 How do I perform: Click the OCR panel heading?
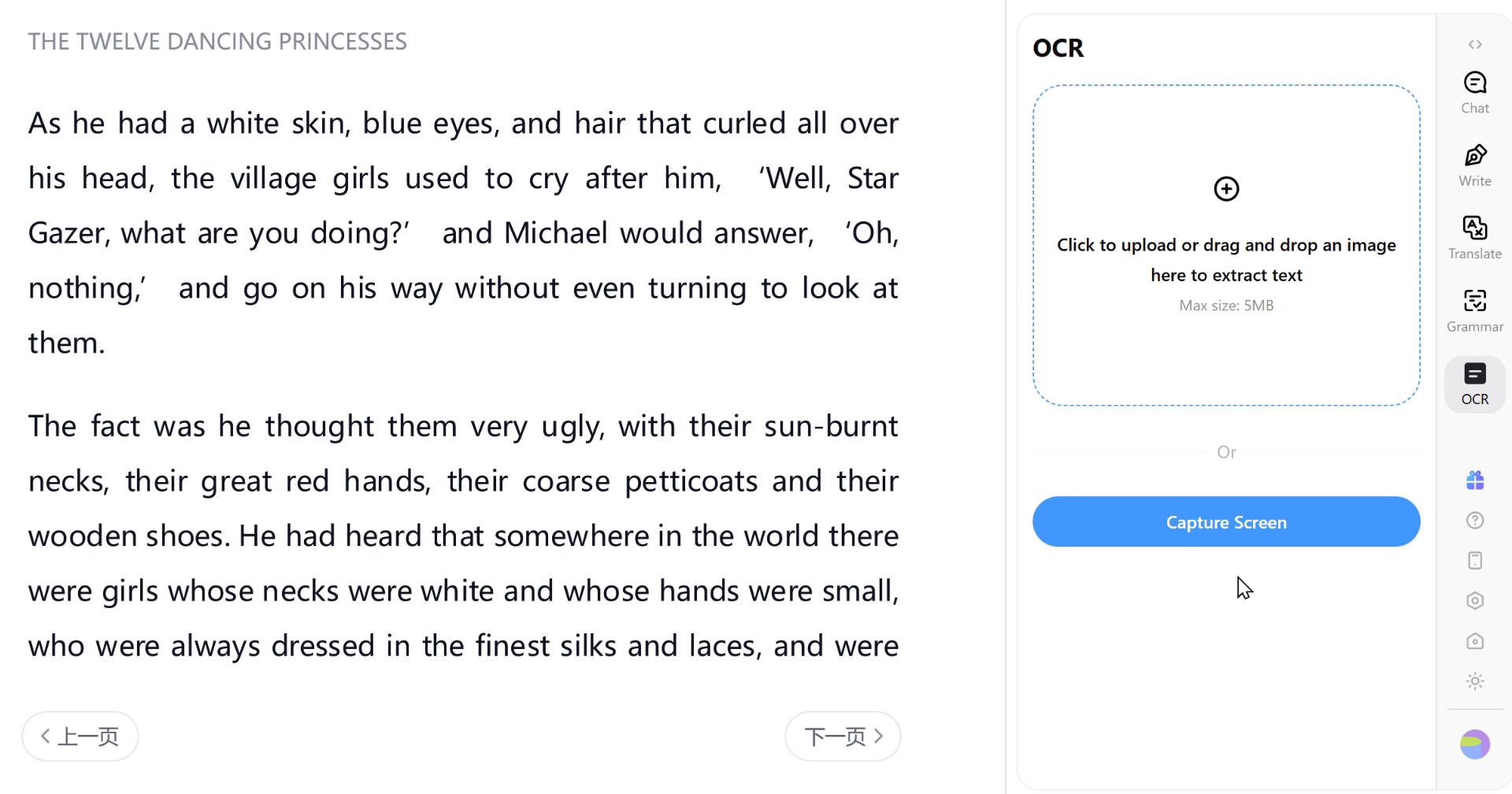tap(1058, 48)
